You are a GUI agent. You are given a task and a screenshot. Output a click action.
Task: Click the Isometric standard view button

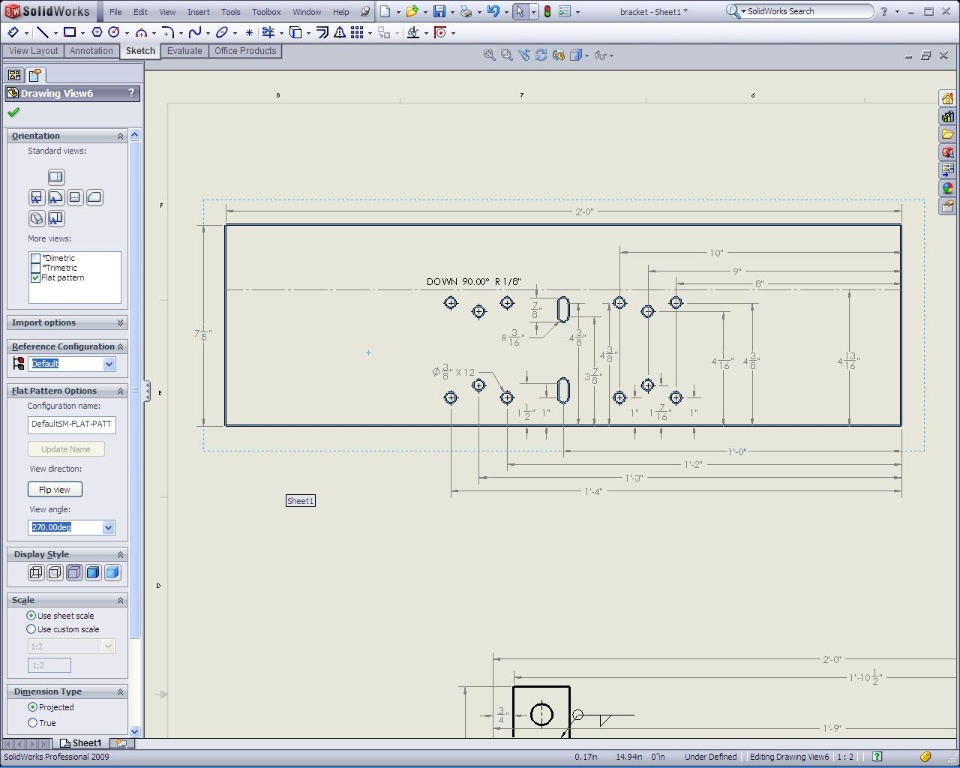pos(36,217)
